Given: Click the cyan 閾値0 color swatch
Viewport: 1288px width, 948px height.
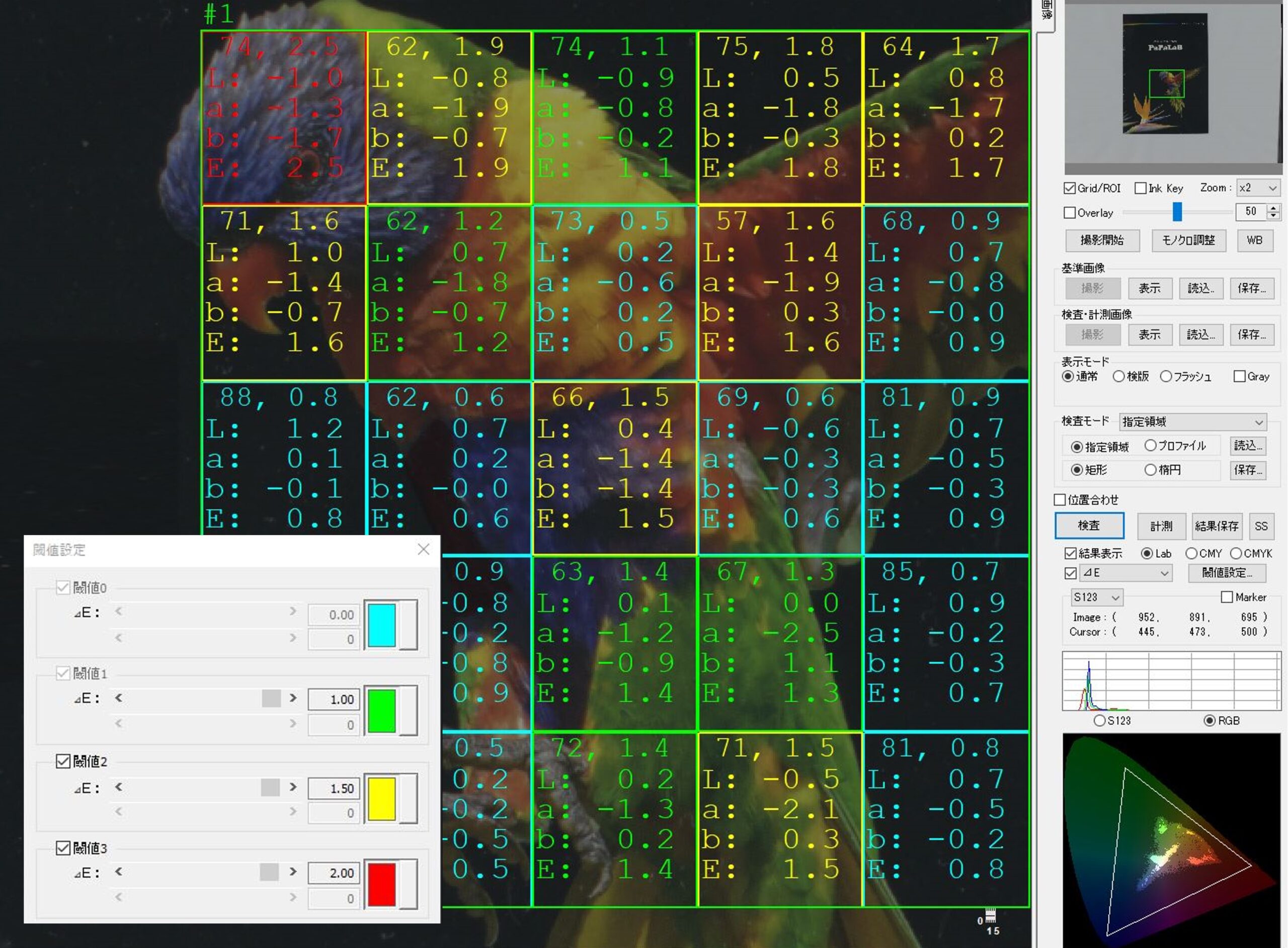Looking at the screenshot, I should pyautogui.click(x=382, y=626).
